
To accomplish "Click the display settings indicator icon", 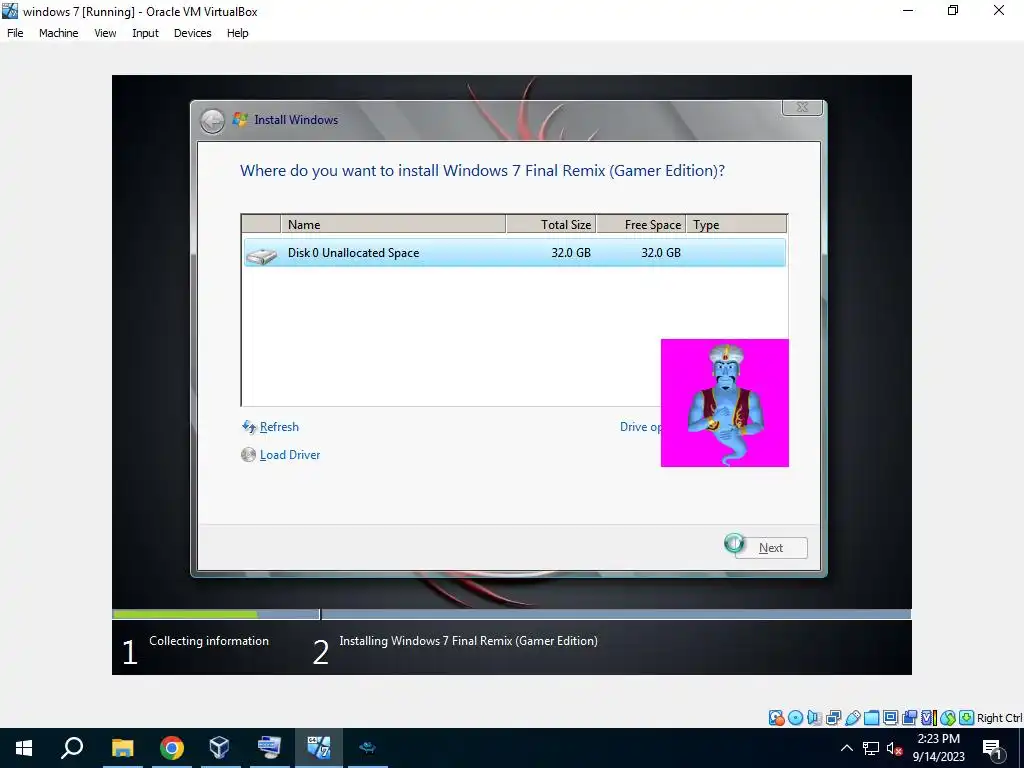I will (x=891, y=718).
